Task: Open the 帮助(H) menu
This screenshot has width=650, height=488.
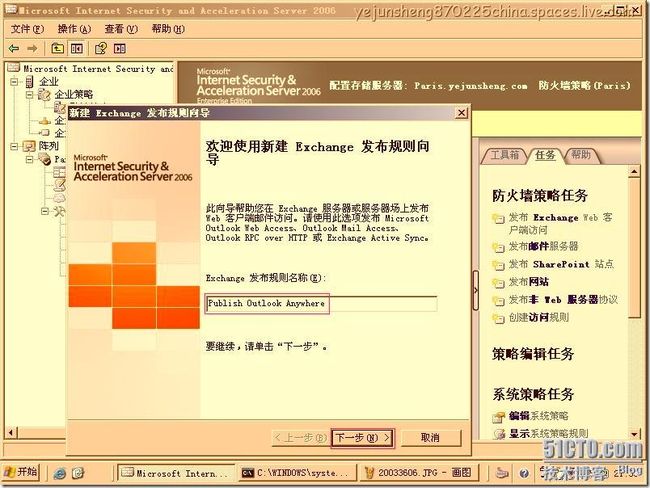Action: [x=168, y=29]
